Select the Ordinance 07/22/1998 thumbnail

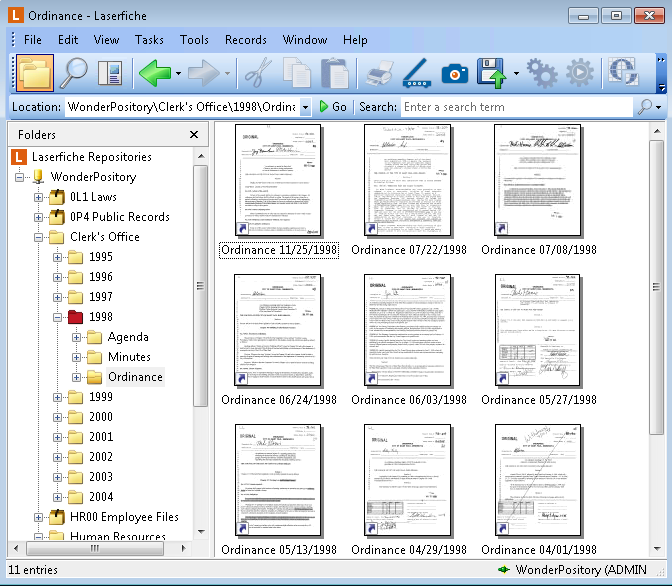[408, 180]
